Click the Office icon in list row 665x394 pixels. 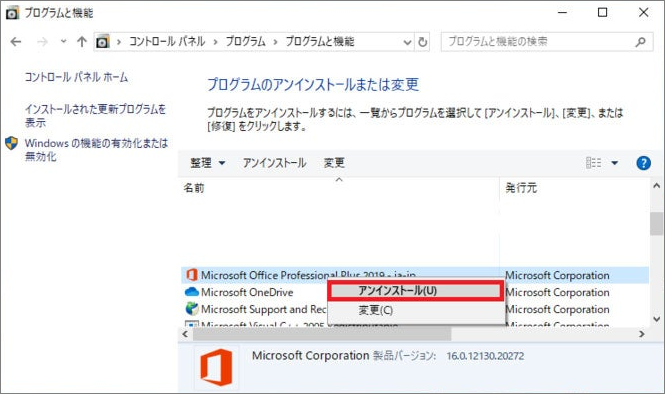(192, 275)
